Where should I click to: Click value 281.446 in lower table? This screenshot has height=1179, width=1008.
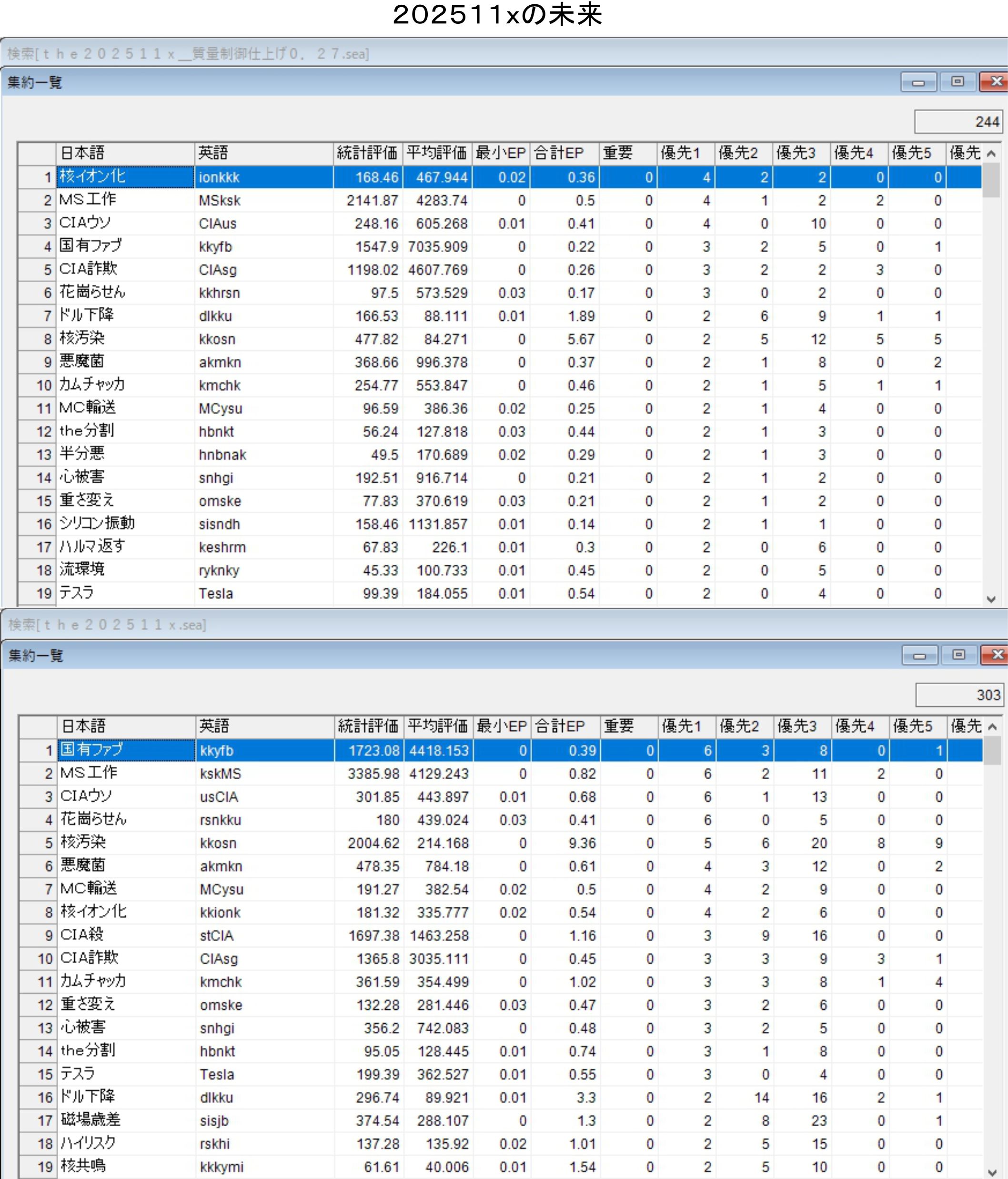pos(439,1005)
